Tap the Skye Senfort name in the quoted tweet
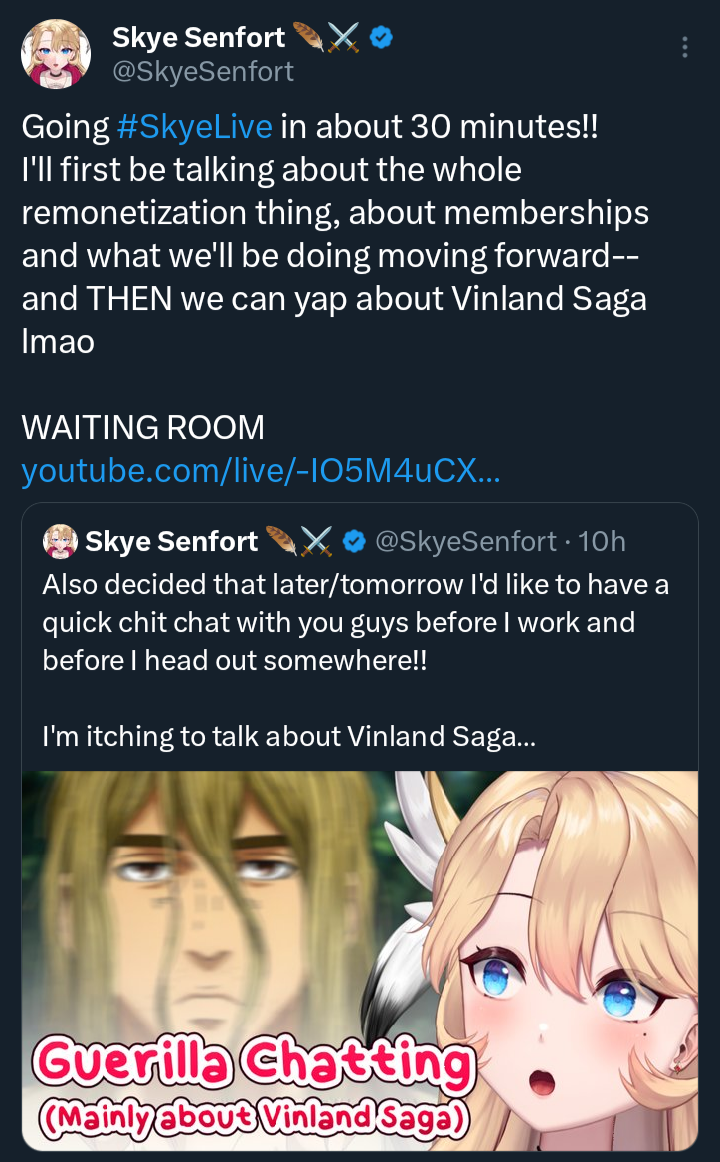Viewport: 720px width, 1162px height. click(x=172, y=542)
